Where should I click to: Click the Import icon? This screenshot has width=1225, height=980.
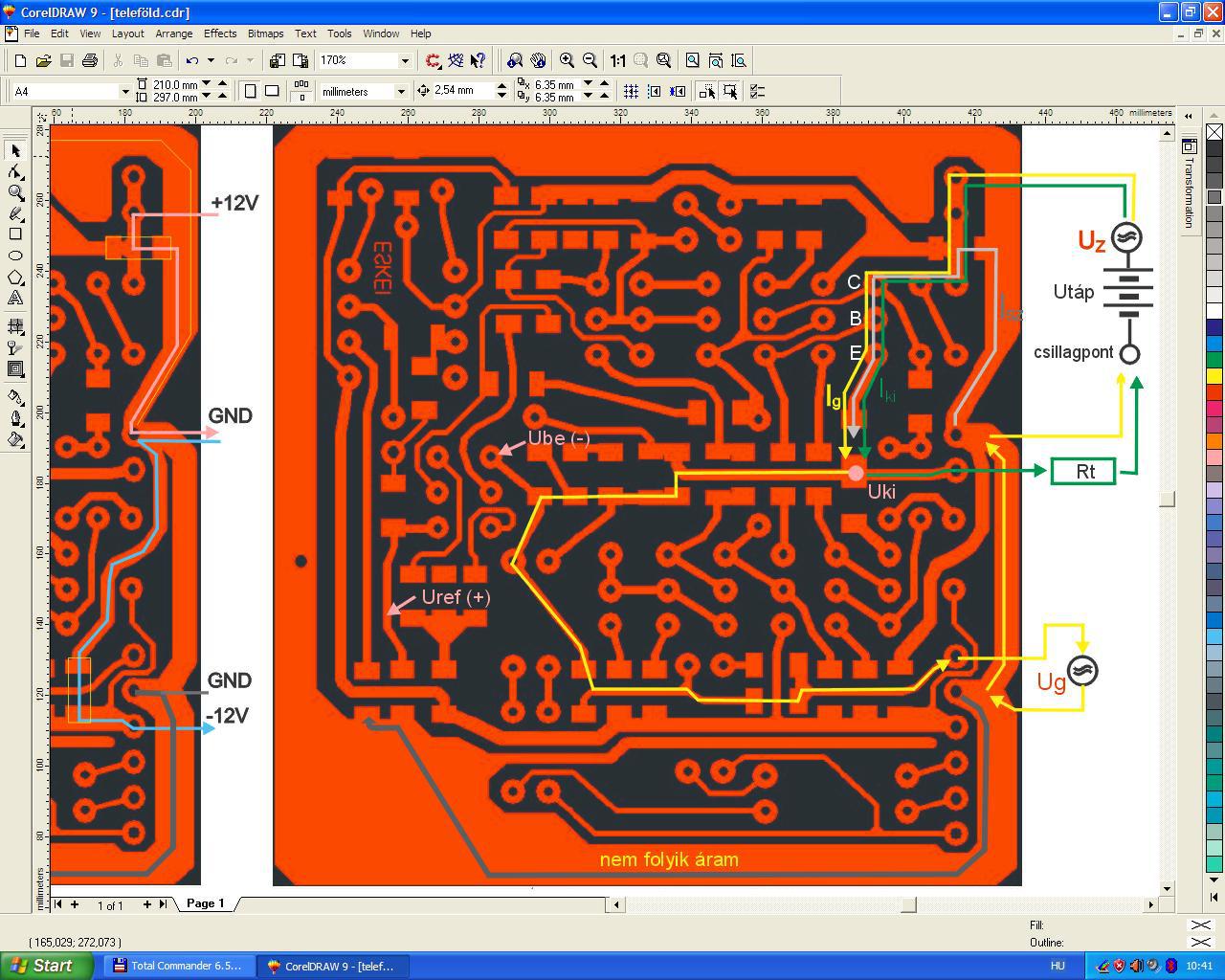(x=277, y=60)
